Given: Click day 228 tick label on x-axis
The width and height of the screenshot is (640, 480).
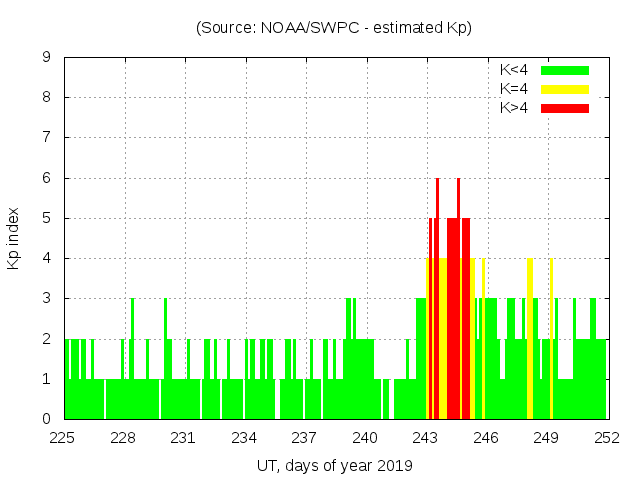Looking at the screenshot, I should tap(124, 437).
